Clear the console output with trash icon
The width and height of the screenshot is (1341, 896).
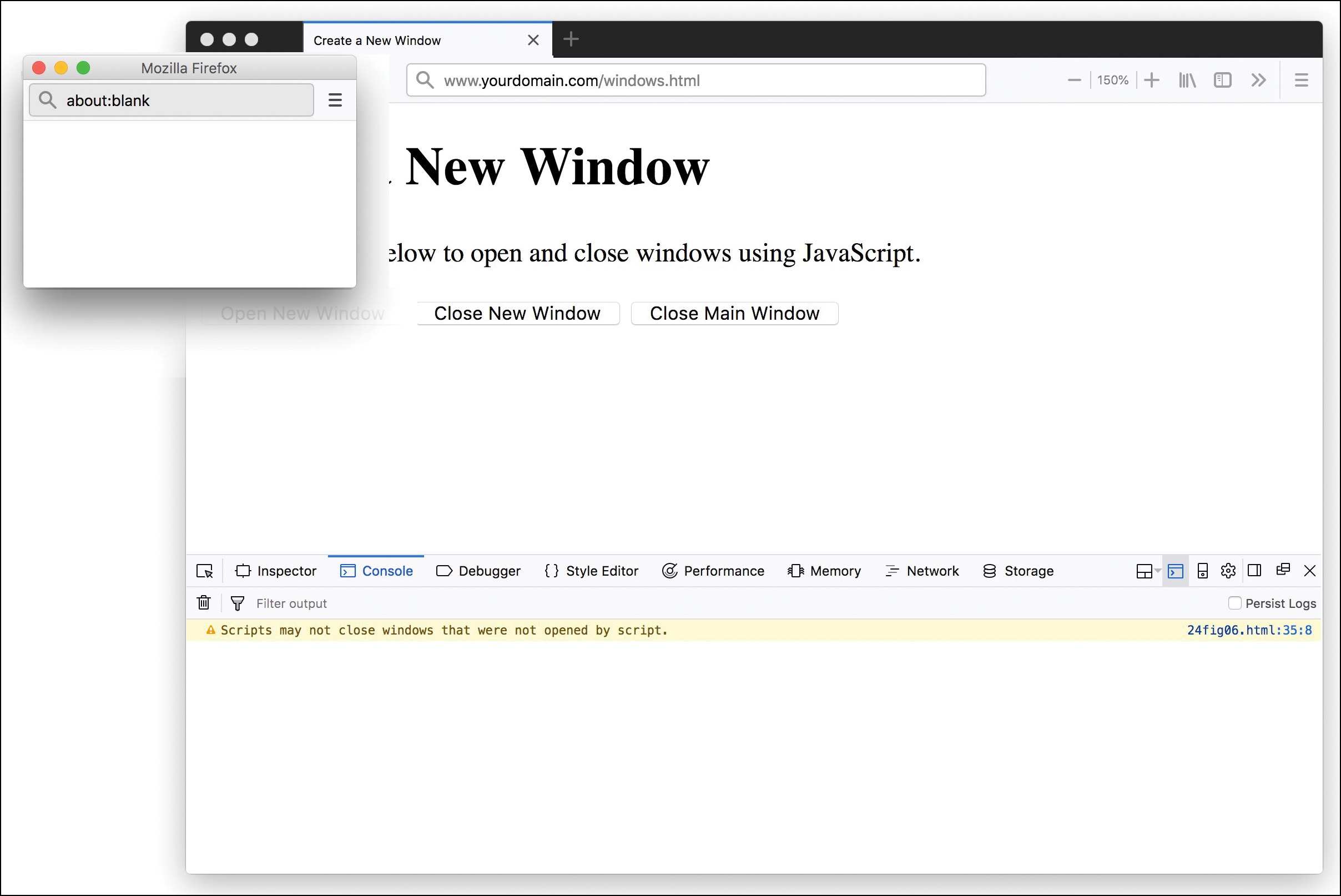pos(204,603)
